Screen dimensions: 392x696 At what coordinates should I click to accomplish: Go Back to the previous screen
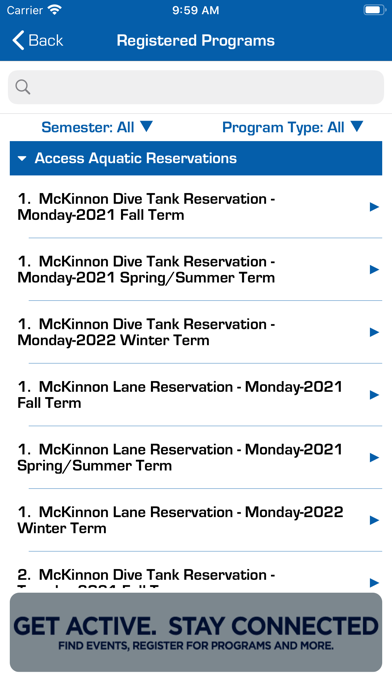point(38,40)
